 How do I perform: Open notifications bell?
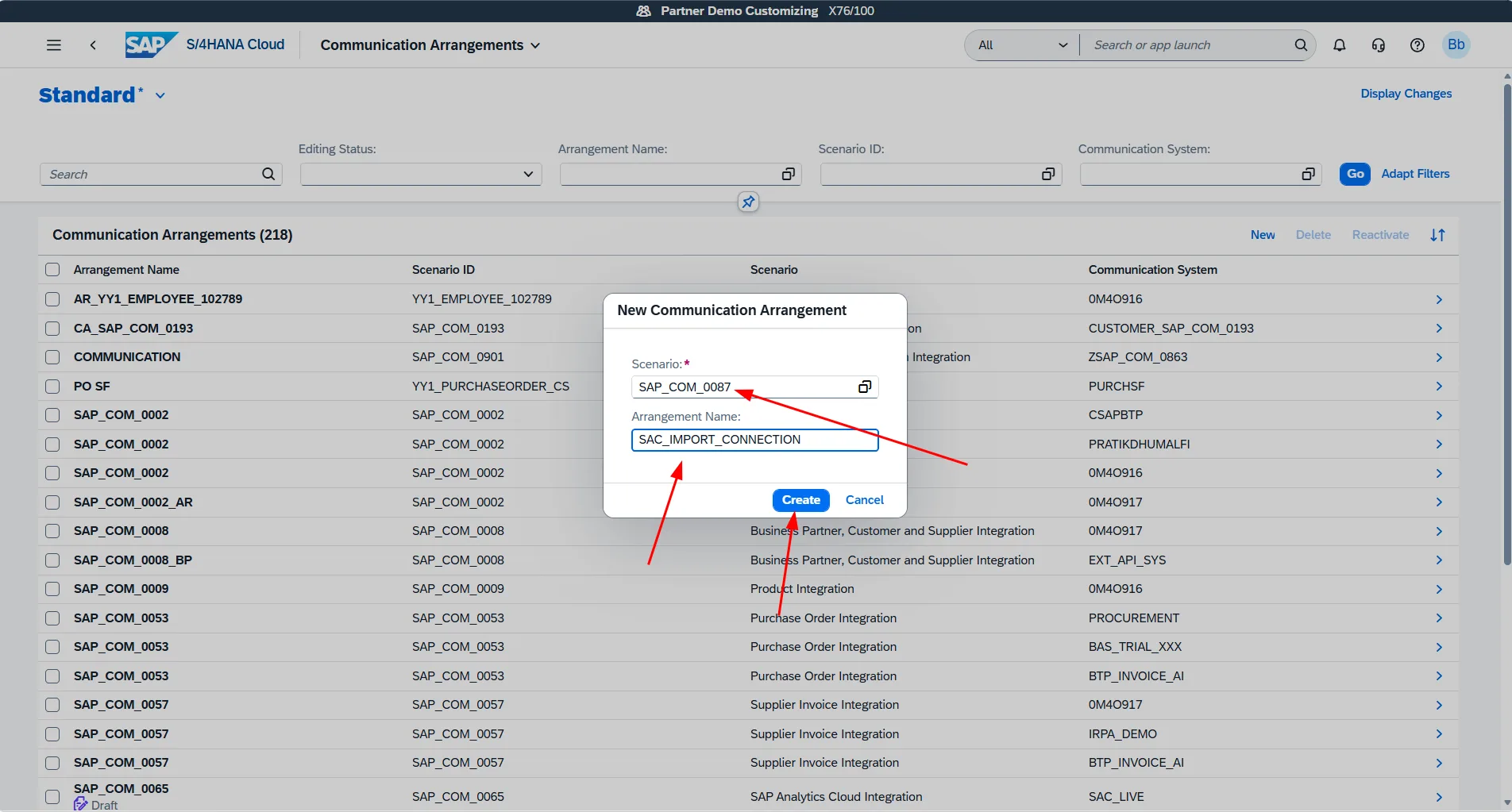click(1340, 45)
